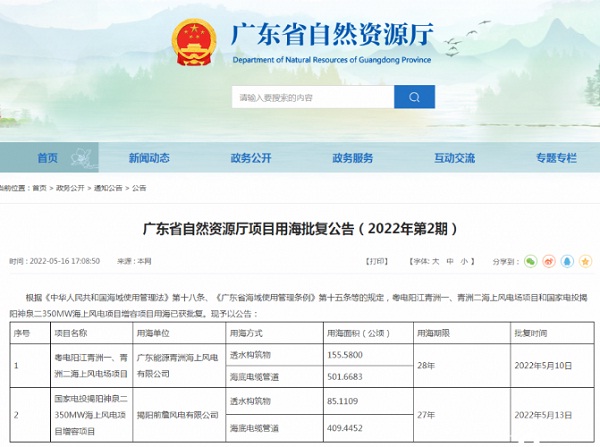Click area value 409.4452
The image size is (600, 447).
[x=345, y=428]
